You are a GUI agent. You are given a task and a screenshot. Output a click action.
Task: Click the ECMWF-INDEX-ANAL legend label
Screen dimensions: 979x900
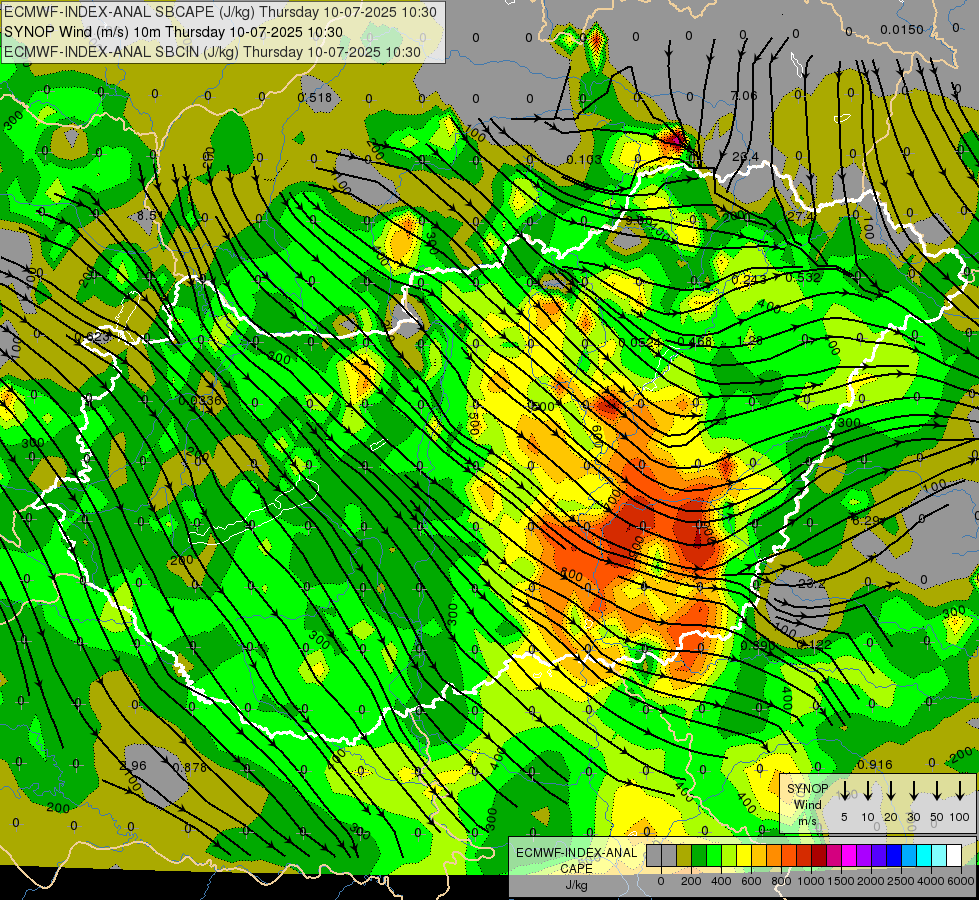(x=576, y=853)
